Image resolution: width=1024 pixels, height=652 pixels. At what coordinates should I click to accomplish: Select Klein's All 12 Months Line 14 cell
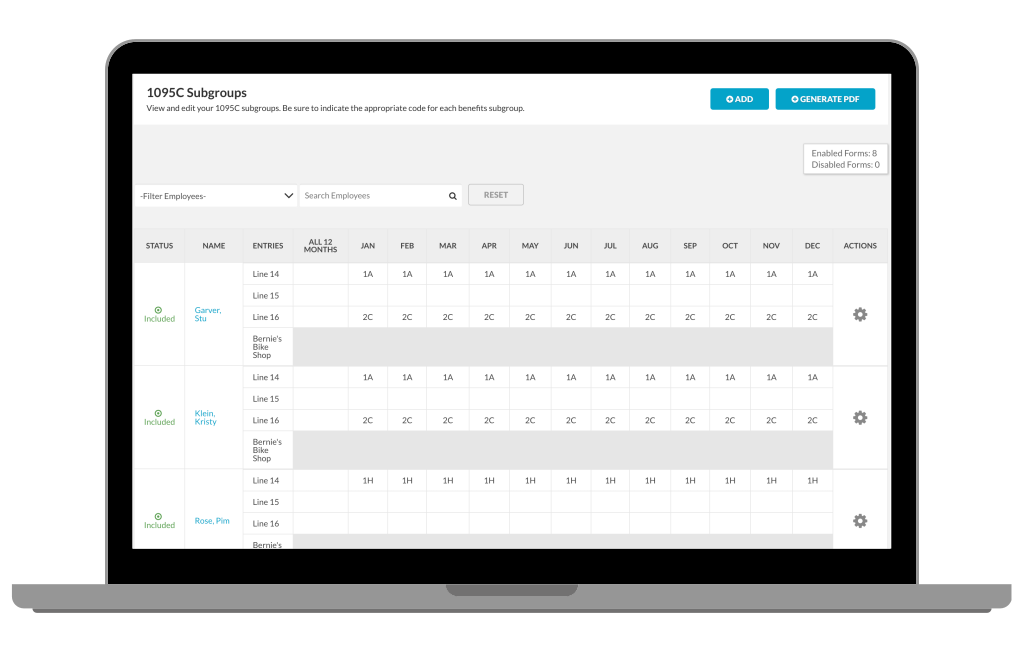tap(321, 378)
